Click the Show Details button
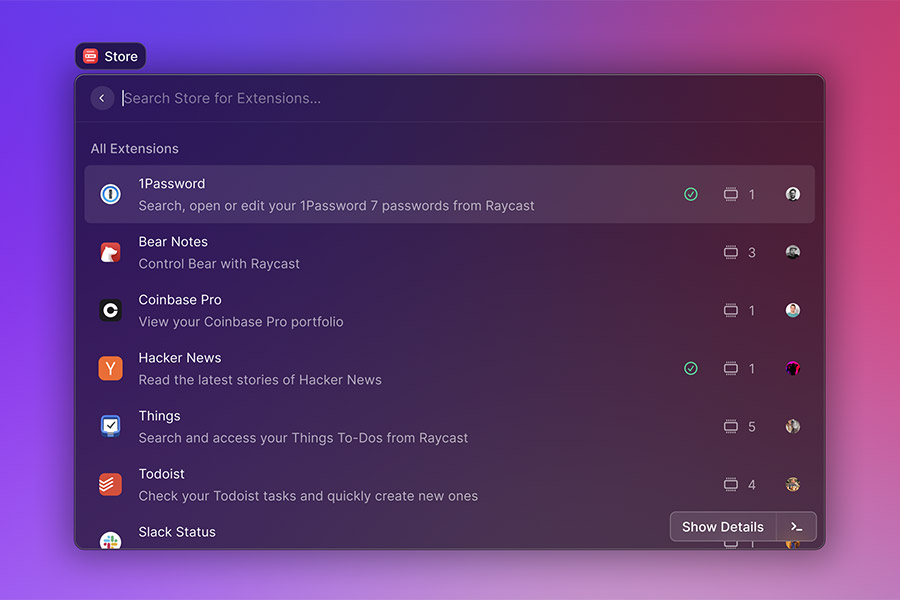The image size is (900, 600). 723,527
